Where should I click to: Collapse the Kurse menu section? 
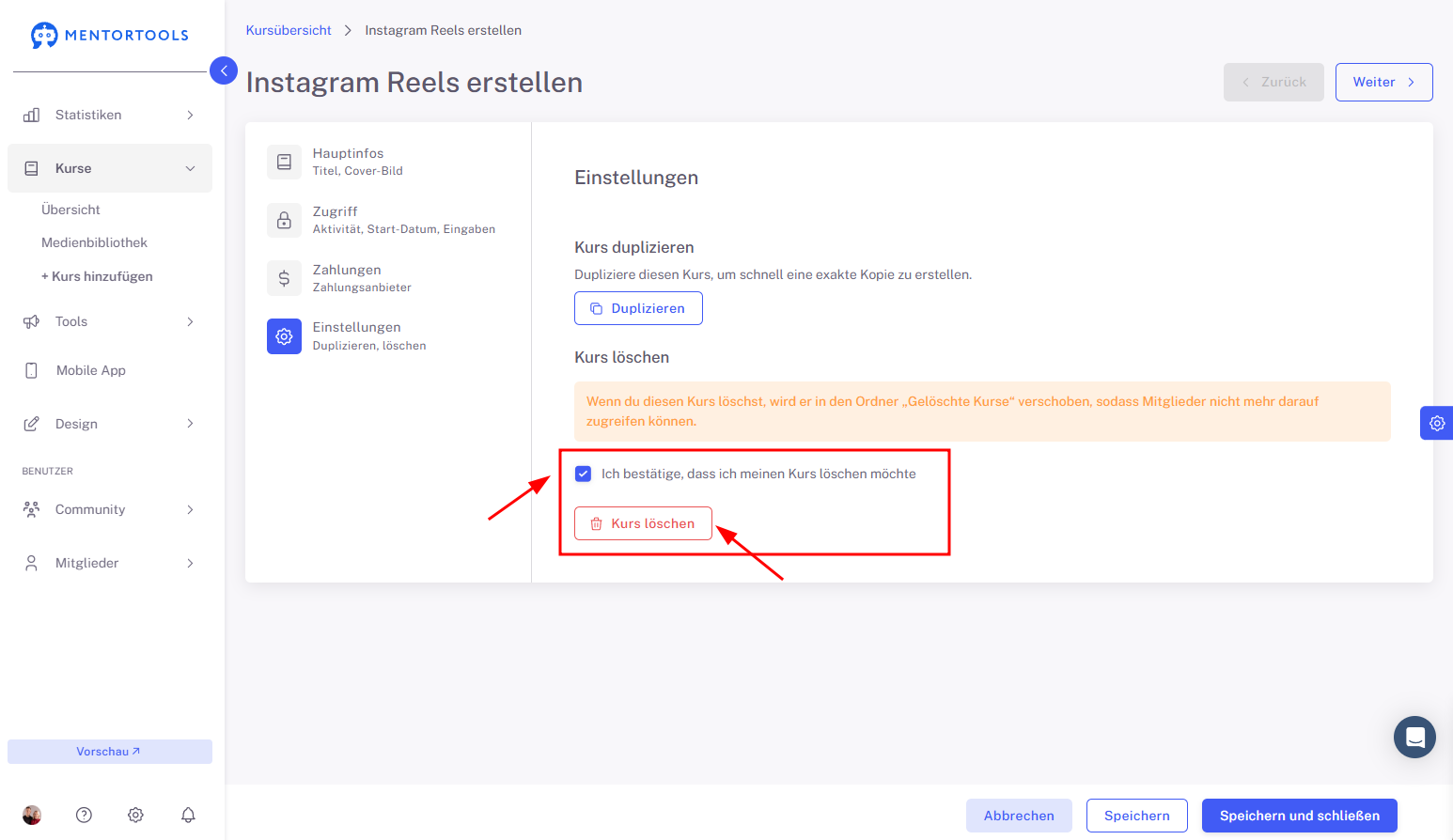pyautogui.click(x=110, y=168)
